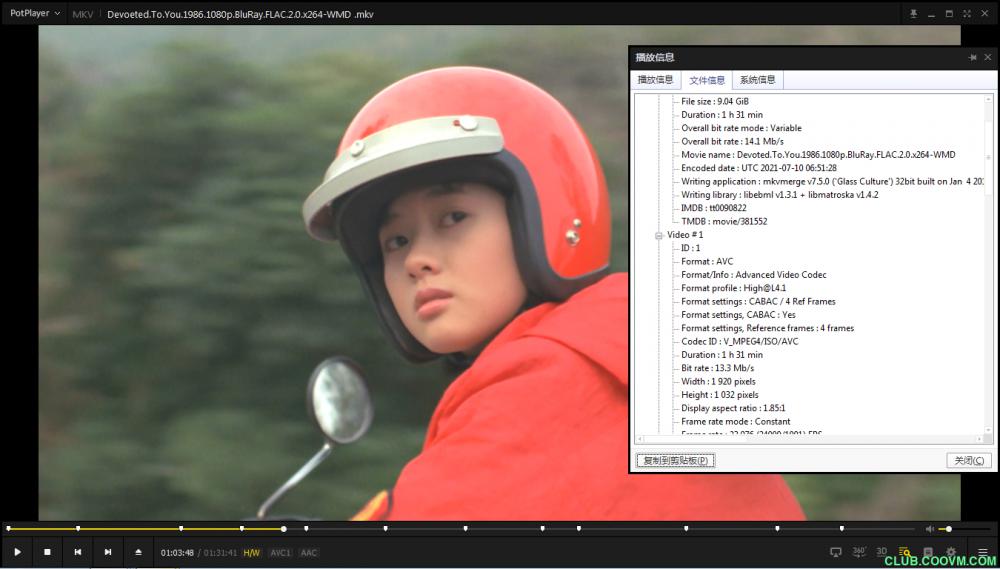Adjust the volume slider
Viewport: 1000px width, 569px height.
[964, 529]
